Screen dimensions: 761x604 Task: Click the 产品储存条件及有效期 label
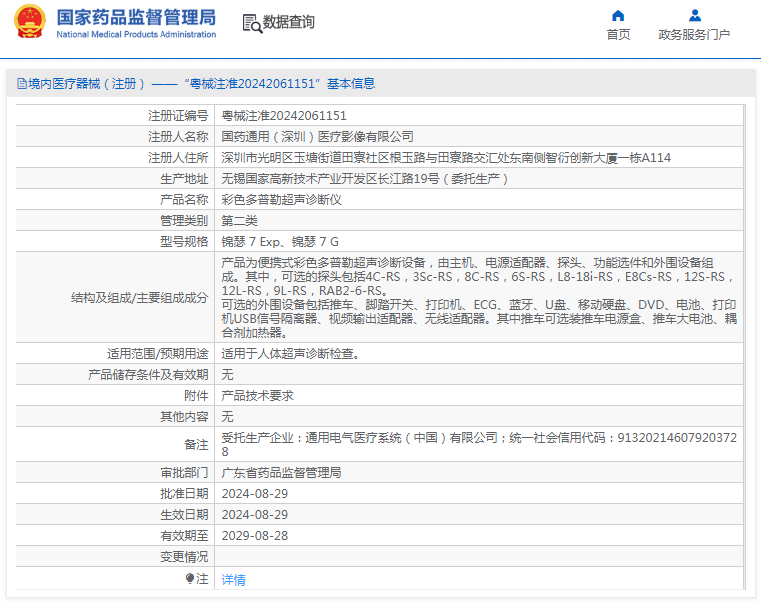click(x=148, y=375)
